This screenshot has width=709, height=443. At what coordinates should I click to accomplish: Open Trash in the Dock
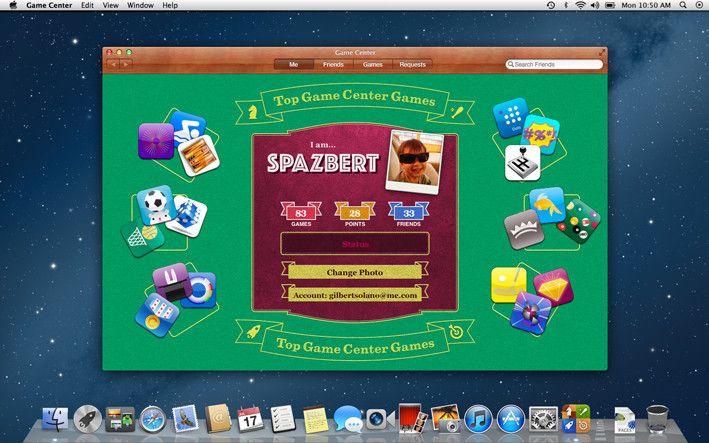657,419
